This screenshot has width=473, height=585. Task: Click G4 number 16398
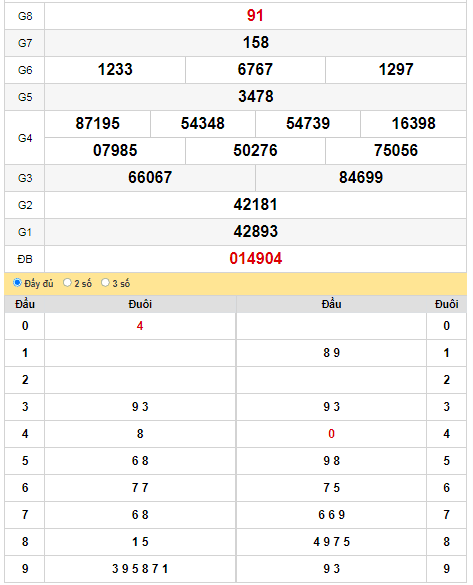413,123
